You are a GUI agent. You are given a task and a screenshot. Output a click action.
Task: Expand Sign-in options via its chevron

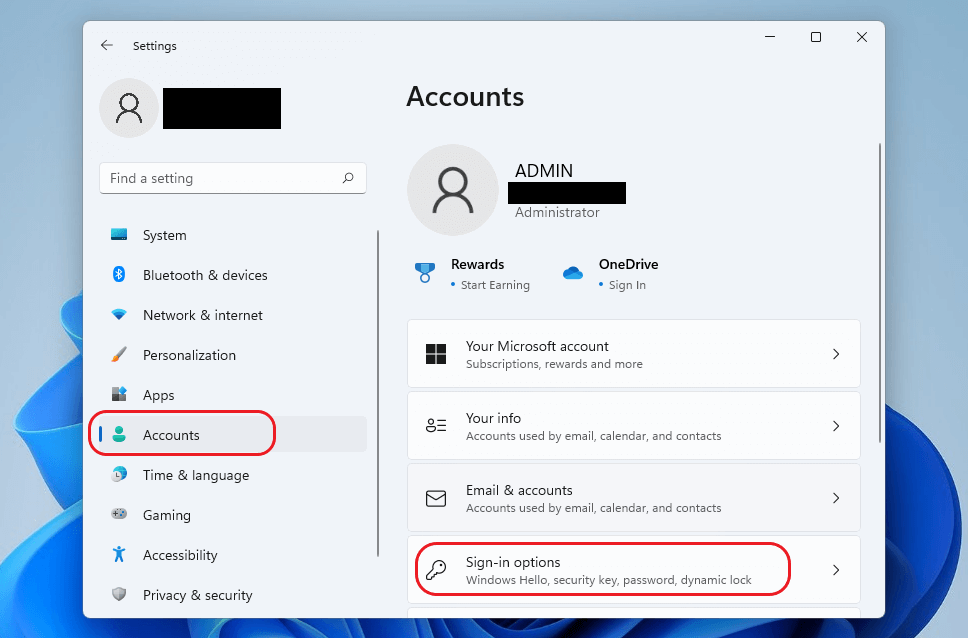tap(836, 569)
